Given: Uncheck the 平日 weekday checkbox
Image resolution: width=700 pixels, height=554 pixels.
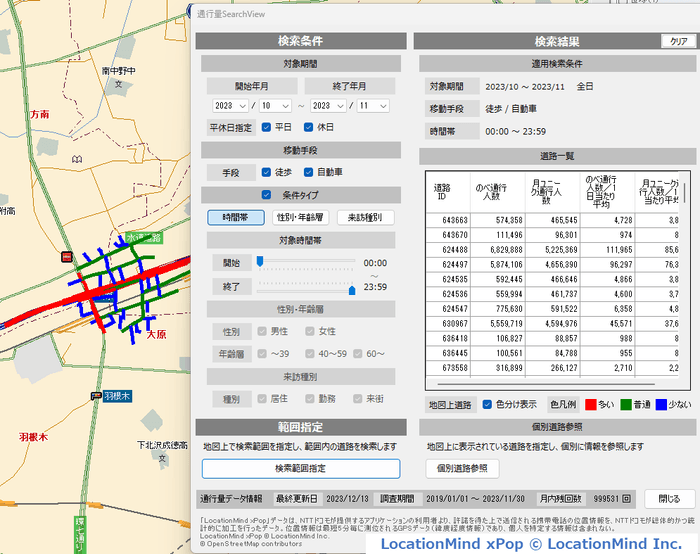Looking at the screenshot, I should coord(267,127).
